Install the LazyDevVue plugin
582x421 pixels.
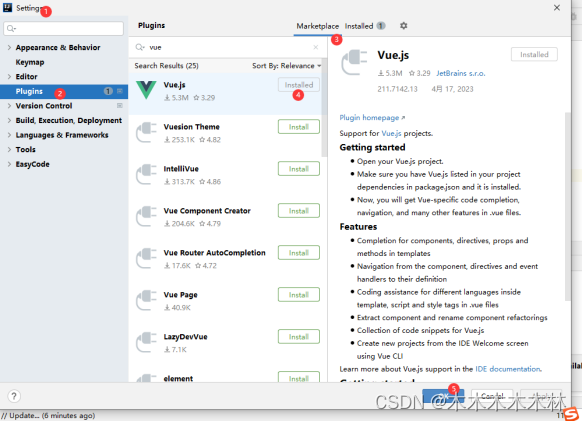tap(299, 337)
